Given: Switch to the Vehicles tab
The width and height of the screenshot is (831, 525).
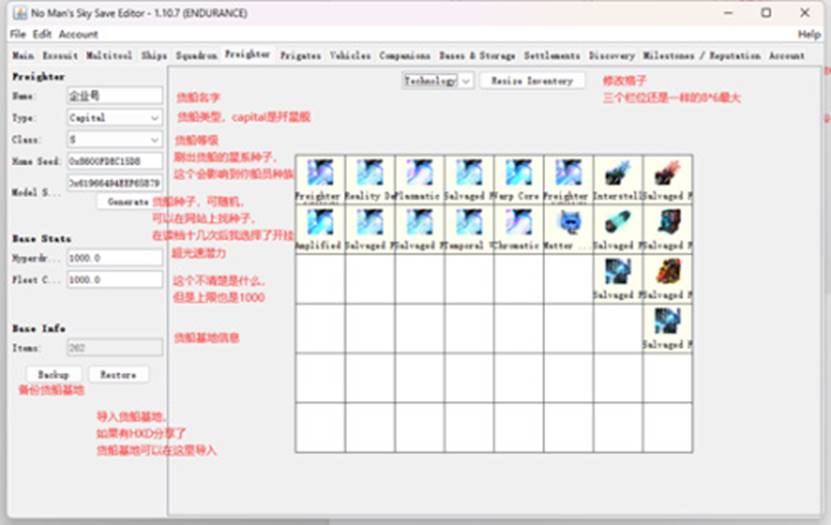Looking at the screenshot, I should coord(350,55).
